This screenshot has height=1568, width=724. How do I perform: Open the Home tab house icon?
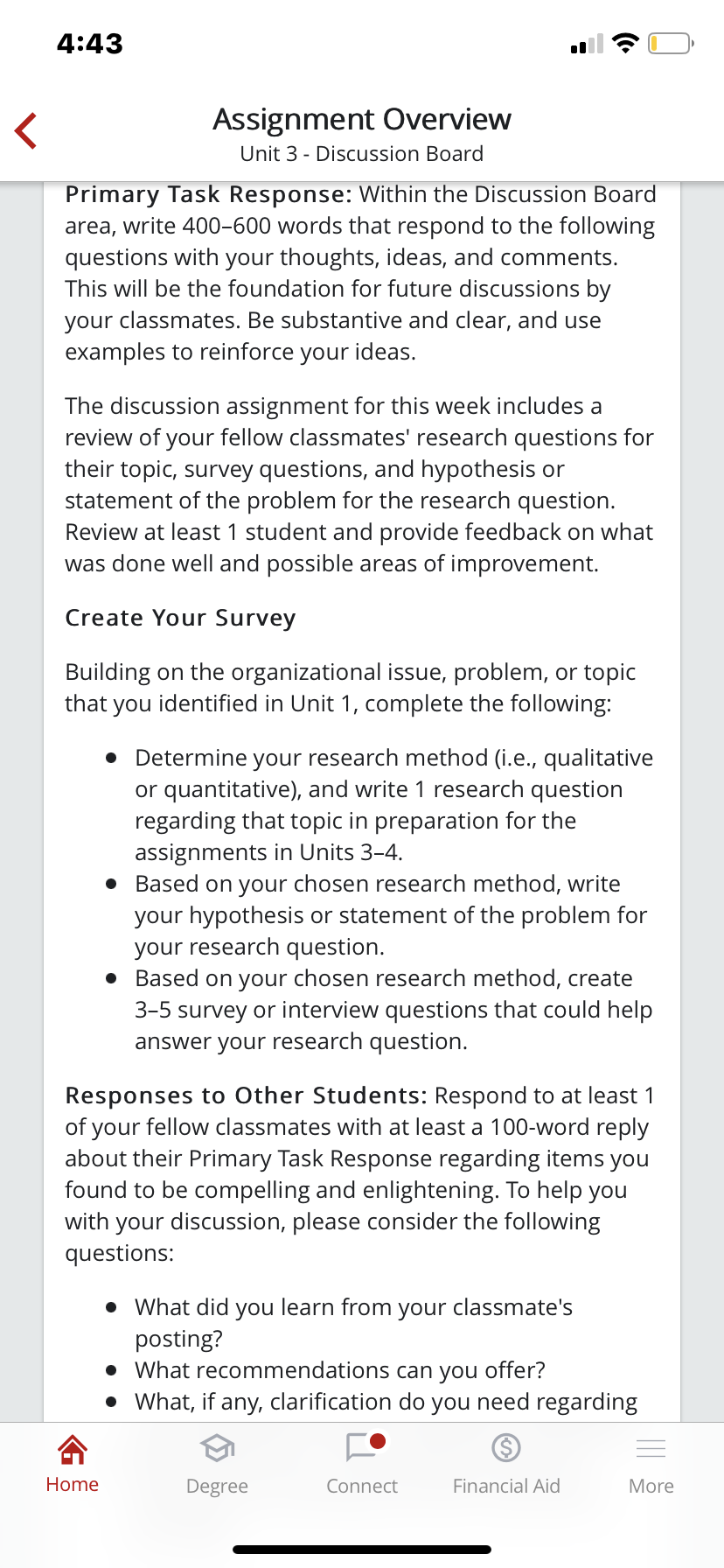pos(72,1449)
